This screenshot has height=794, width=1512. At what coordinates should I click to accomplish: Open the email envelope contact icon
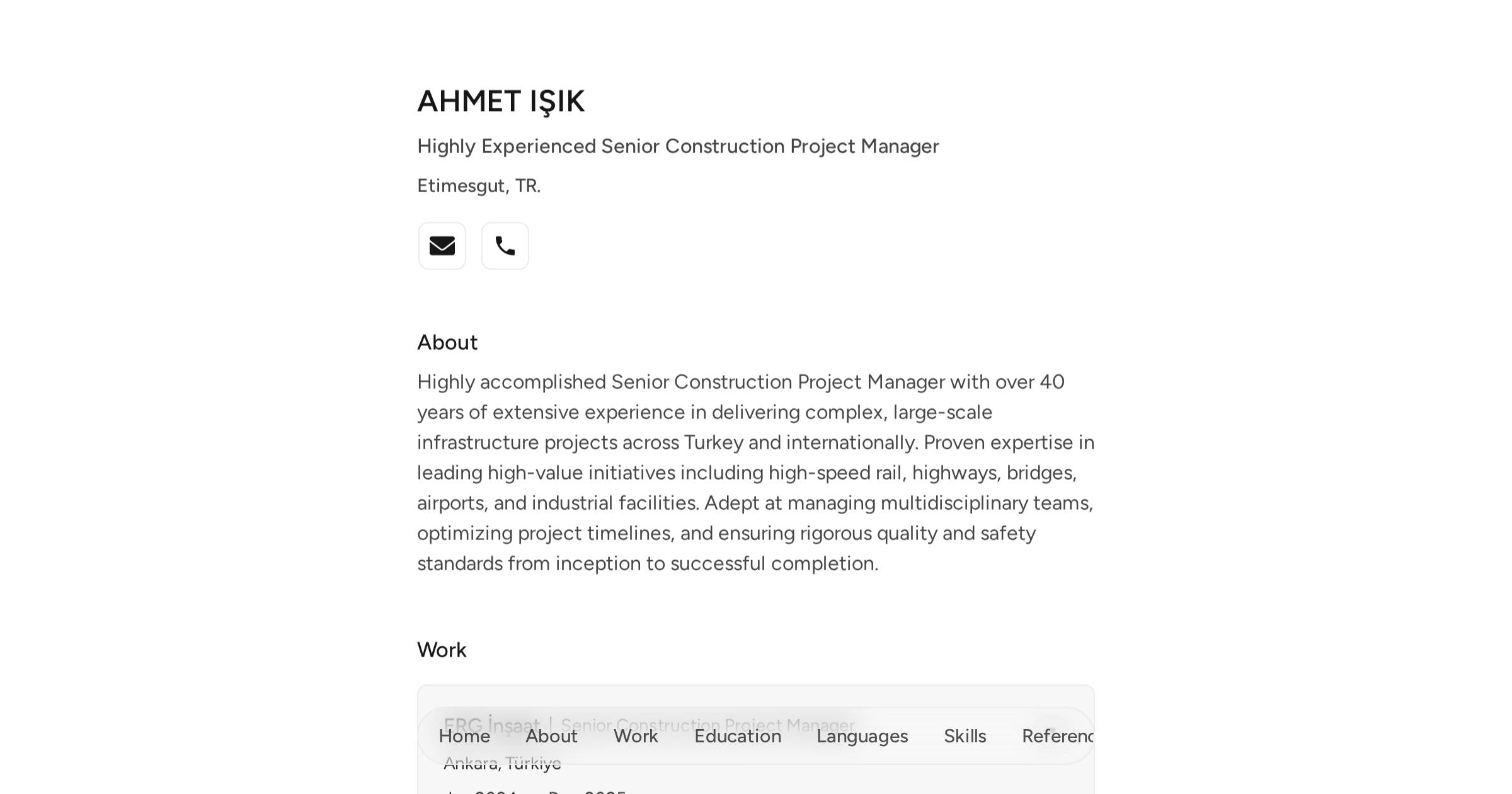click(442, 246)
